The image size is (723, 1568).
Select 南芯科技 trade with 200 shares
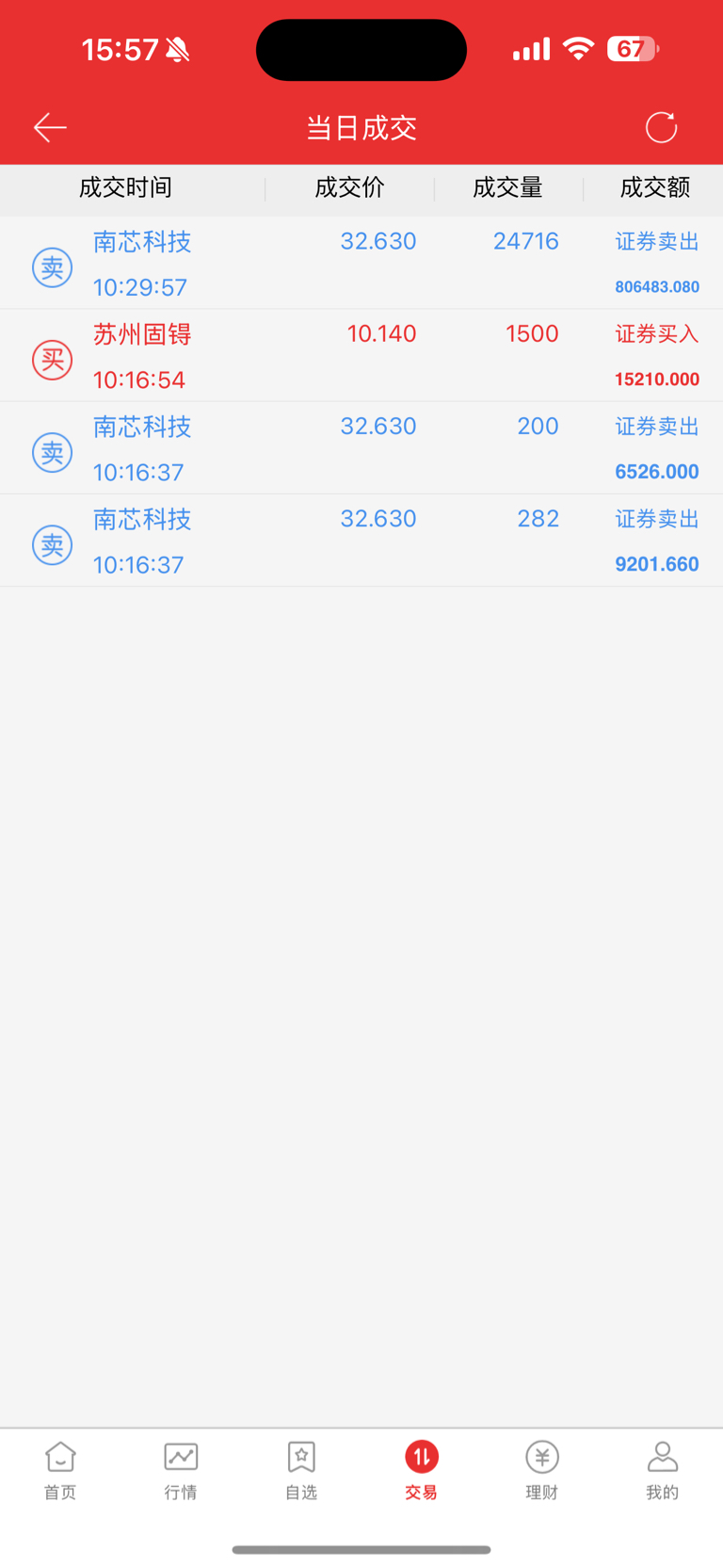[x=361, y=448]
